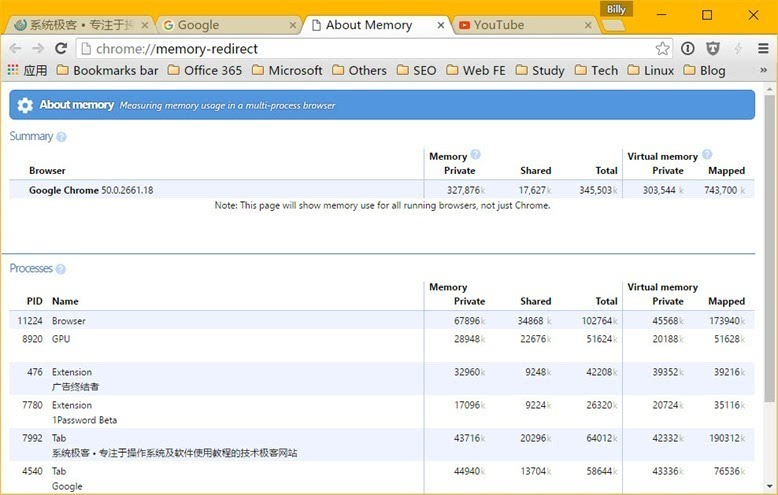Close the 系统极客 tab
Image resolution: width=778 pixels, height=495 pixels.
coord(145,25)
